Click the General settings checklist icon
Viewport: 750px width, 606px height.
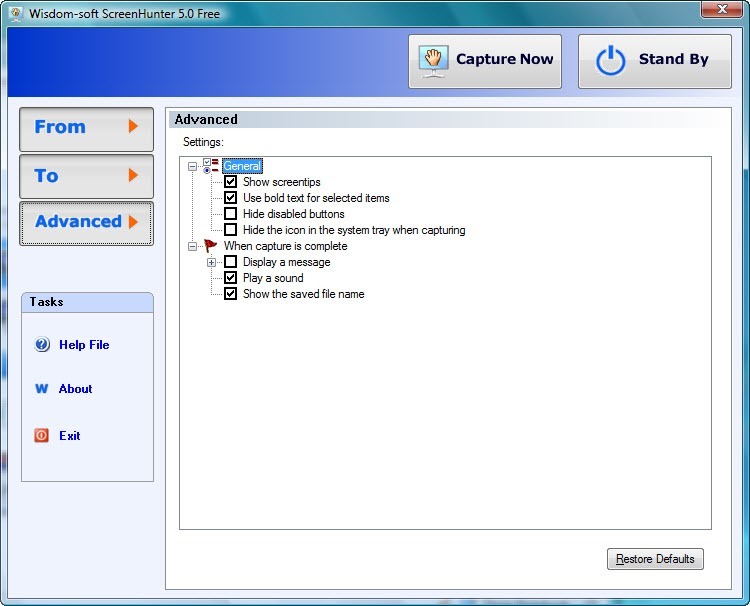click(x=210, y=166)
